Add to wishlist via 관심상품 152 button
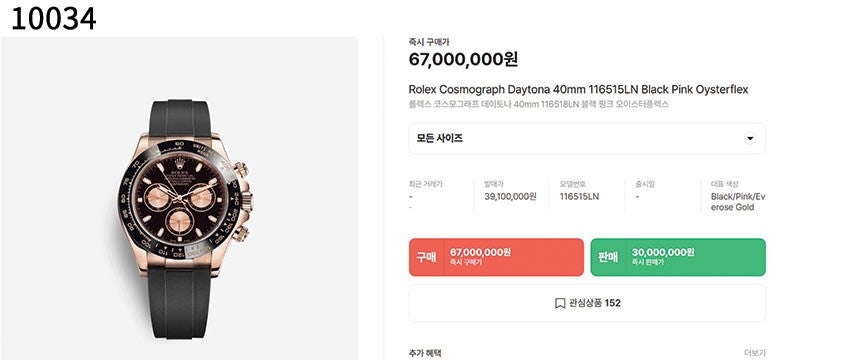This screenshot has width=860, height=360. click(x=587, y=303)
